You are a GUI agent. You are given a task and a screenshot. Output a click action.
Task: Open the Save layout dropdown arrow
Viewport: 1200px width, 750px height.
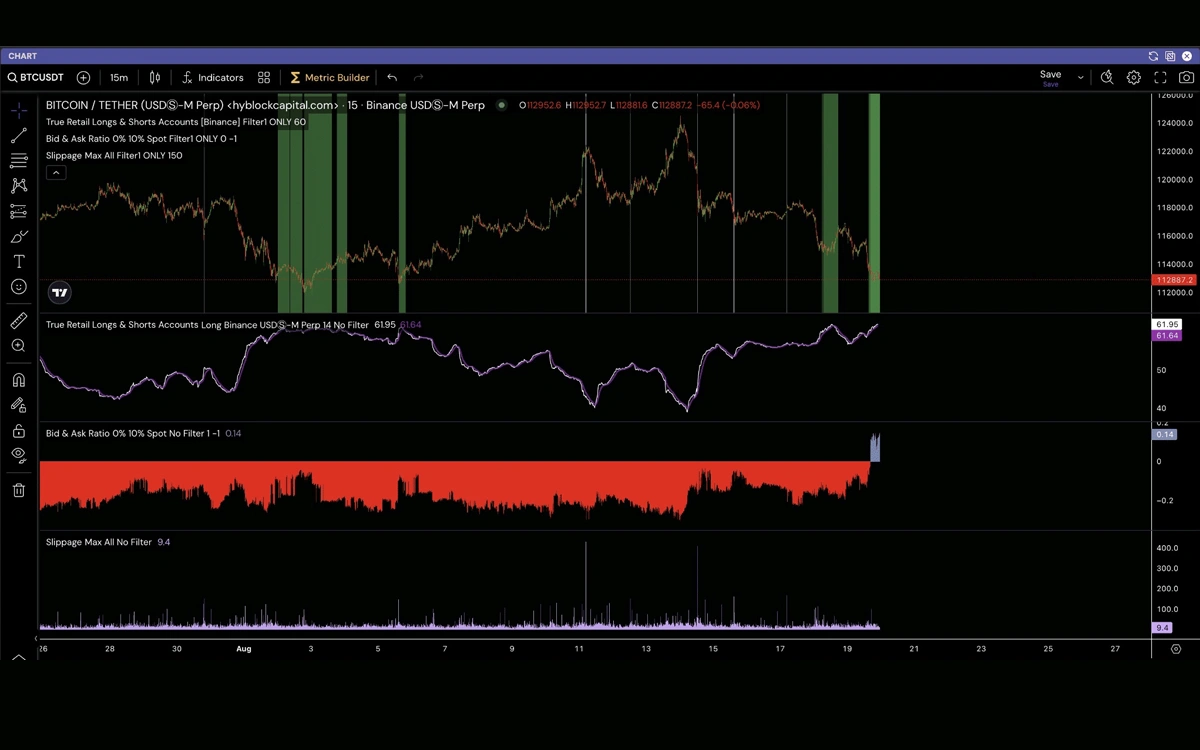point(1080,77)
